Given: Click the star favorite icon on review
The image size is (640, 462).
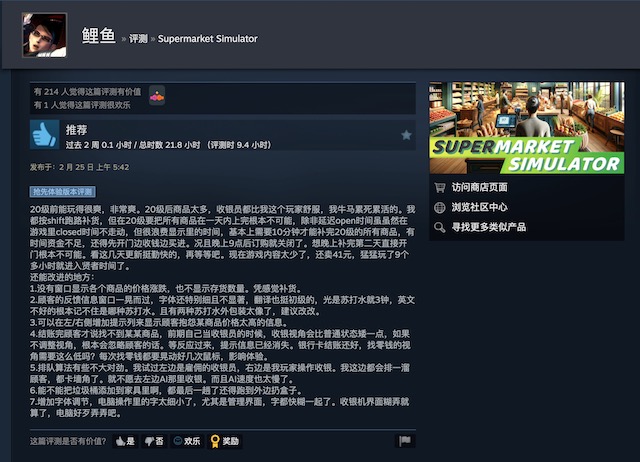Looking at the screenshot, I should point(406,135).
